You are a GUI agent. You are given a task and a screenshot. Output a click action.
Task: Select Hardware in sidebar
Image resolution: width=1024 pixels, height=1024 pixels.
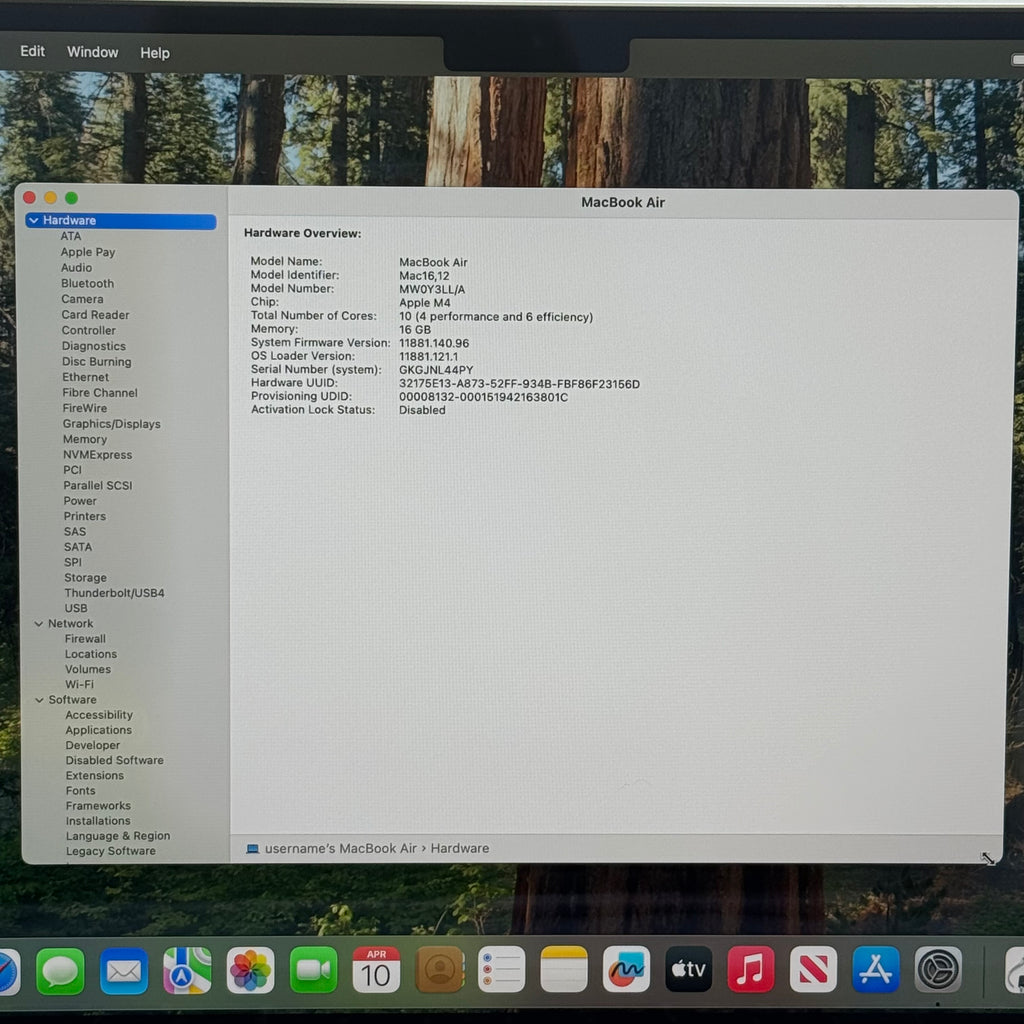click(121, 221)
